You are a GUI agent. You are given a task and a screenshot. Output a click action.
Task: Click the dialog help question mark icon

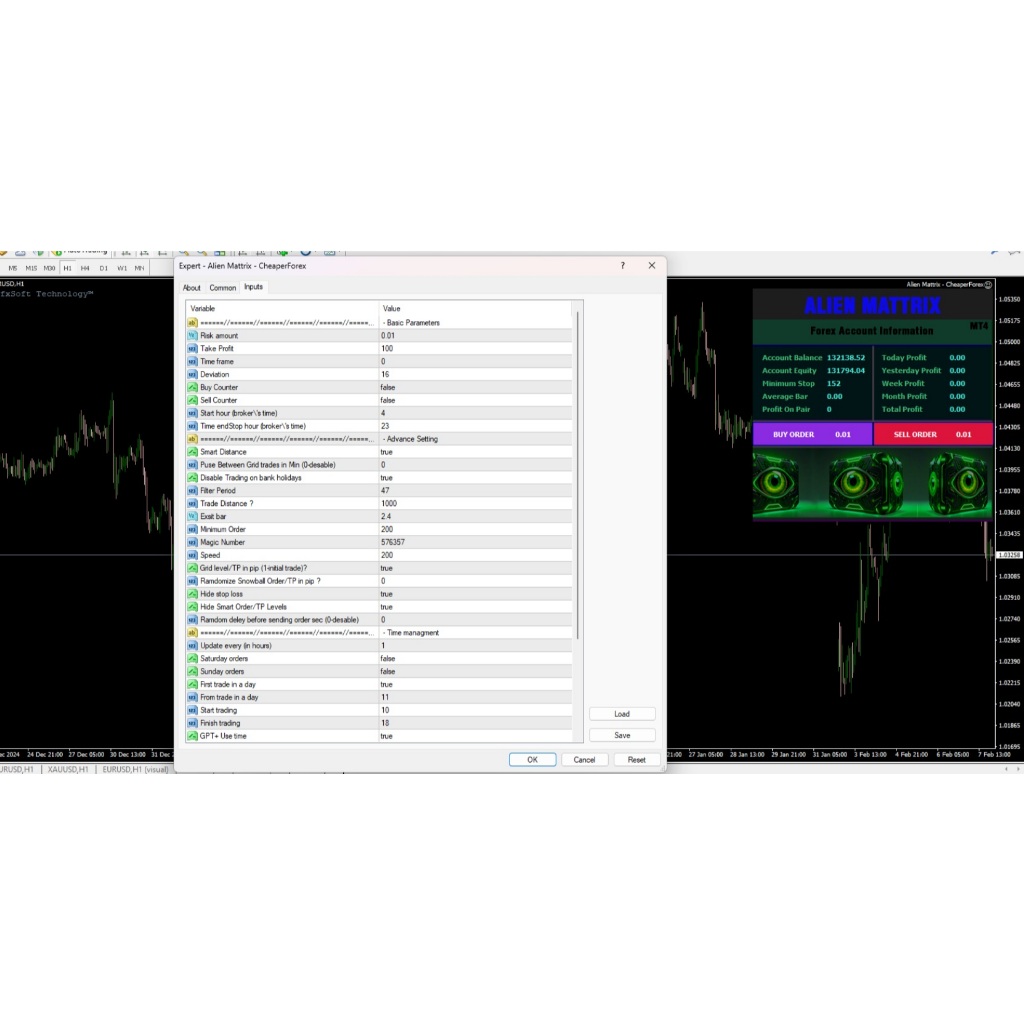(x=622, y=266)
